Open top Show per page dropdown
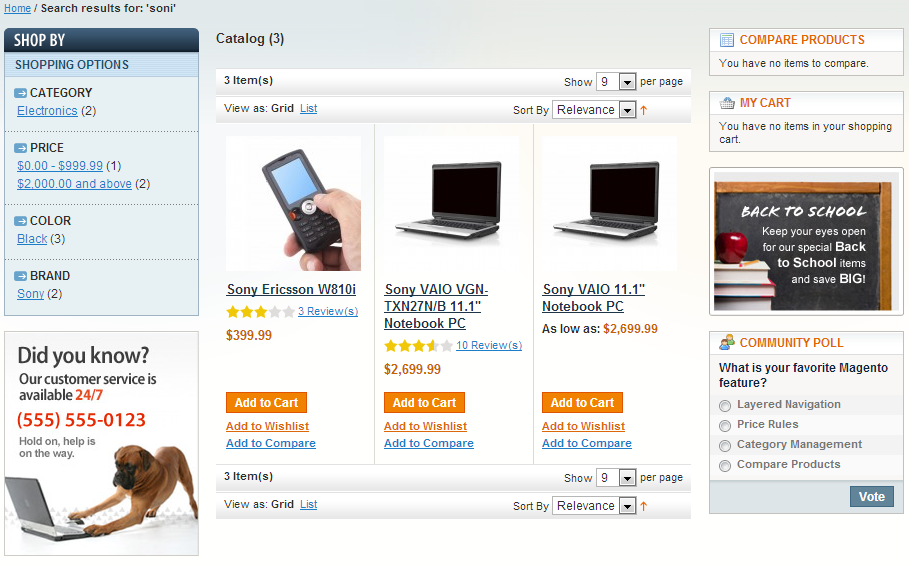Viewport: 909px width, 566px height. point(616,82)
